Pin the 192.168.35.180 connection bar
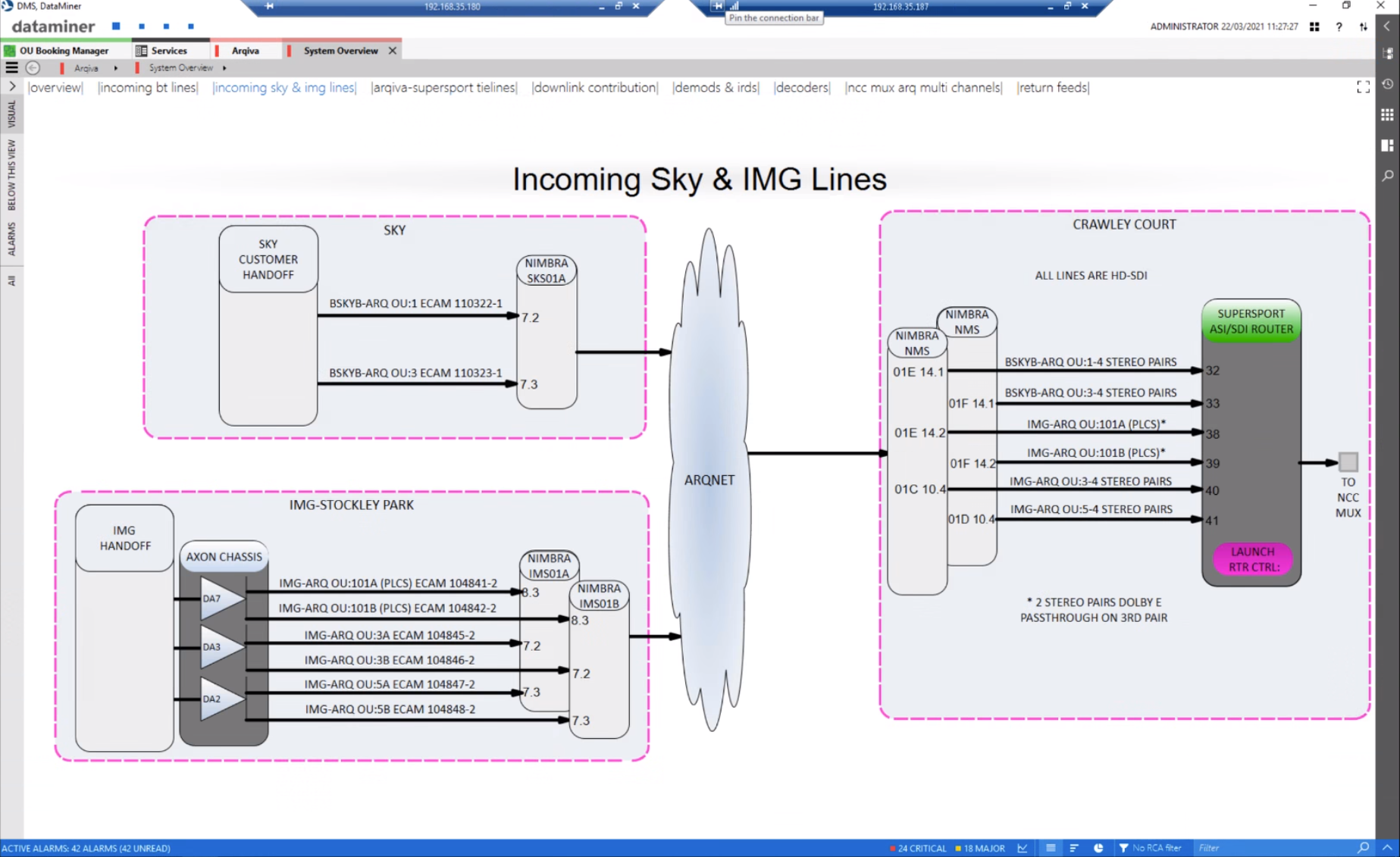This screenshot has height=857, width=1400. 269,6
